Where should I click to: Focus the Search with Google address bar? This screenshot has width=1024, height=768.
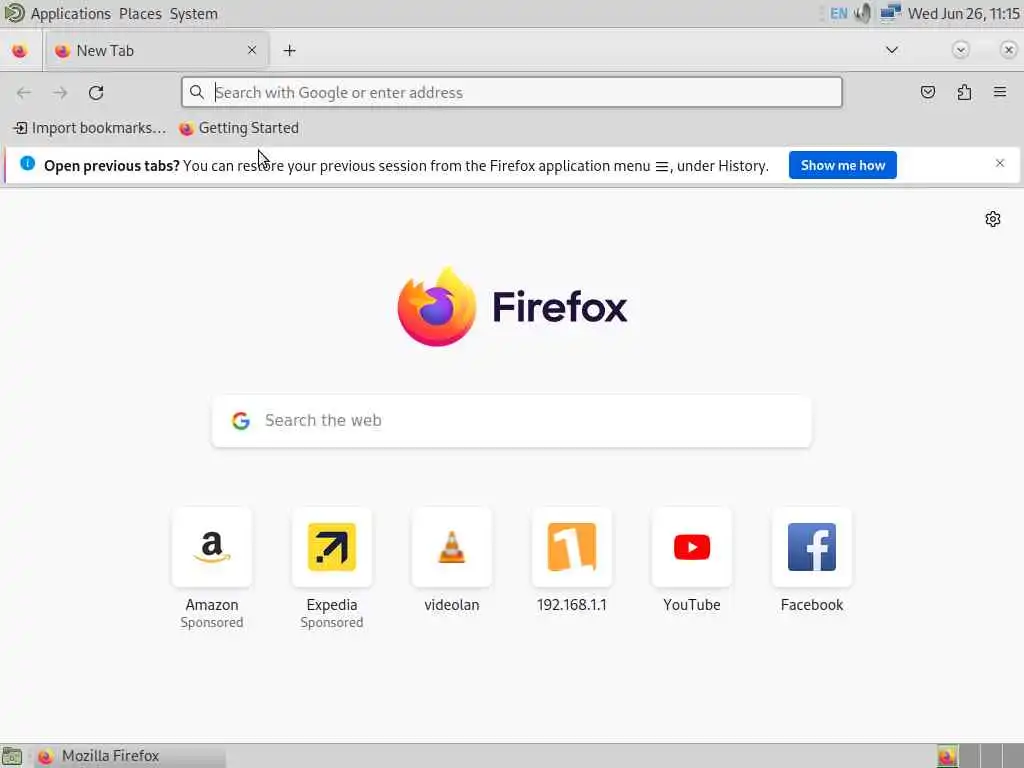(512, 92)
